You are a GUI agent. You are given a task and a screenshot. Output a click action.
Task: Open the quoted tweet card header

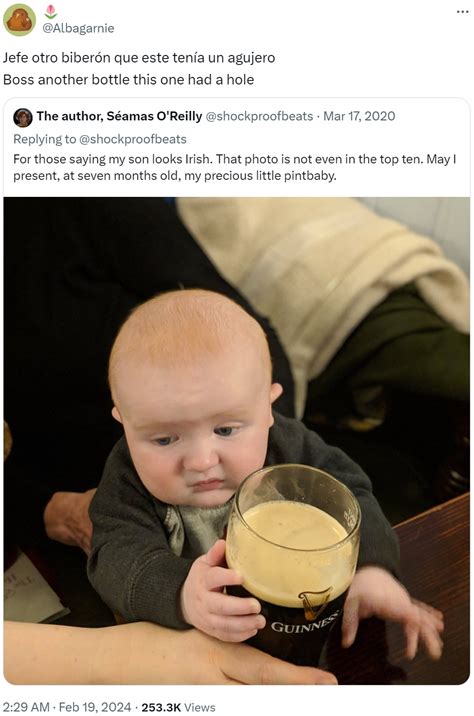tap(204, 116)
